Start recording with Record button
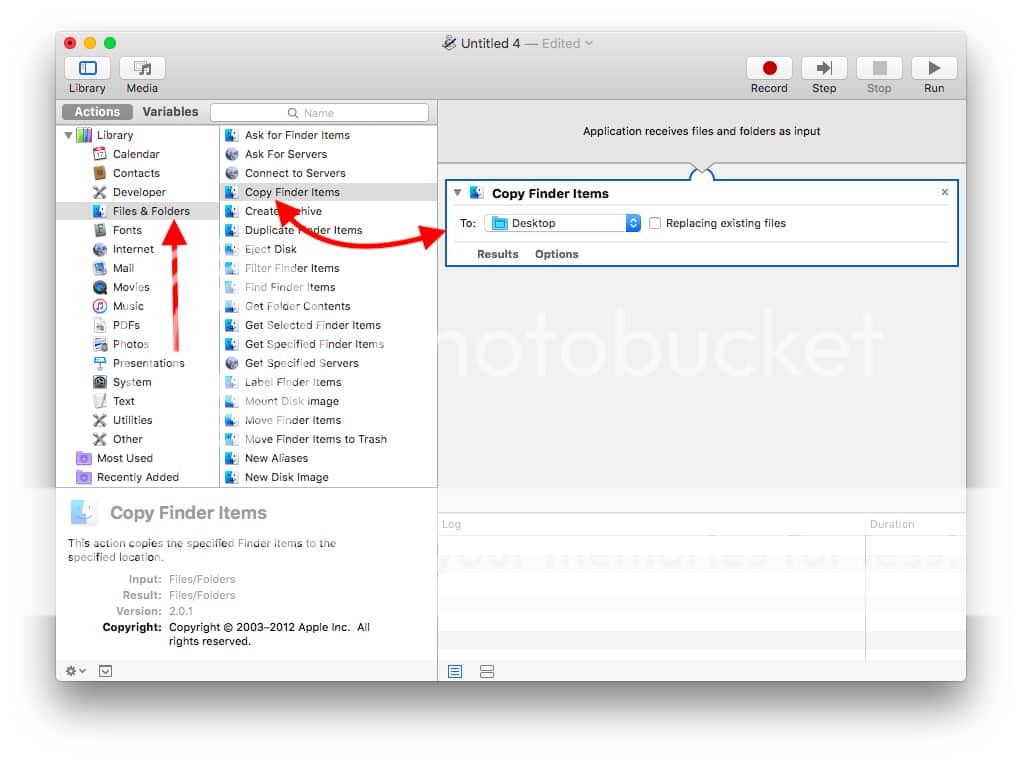1022x761 pixels. 769,68
